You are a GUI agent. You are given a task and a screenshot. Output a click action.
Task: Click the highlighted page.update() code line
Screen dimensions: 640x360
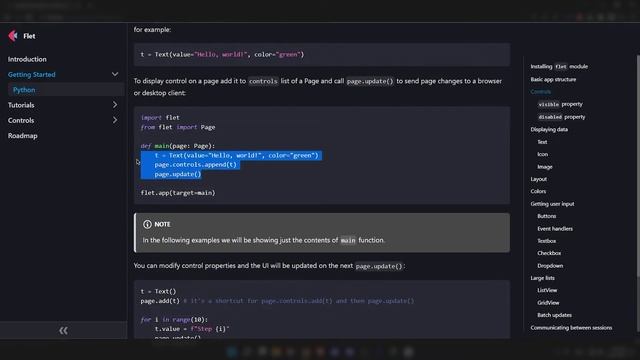tap(178, 174)
